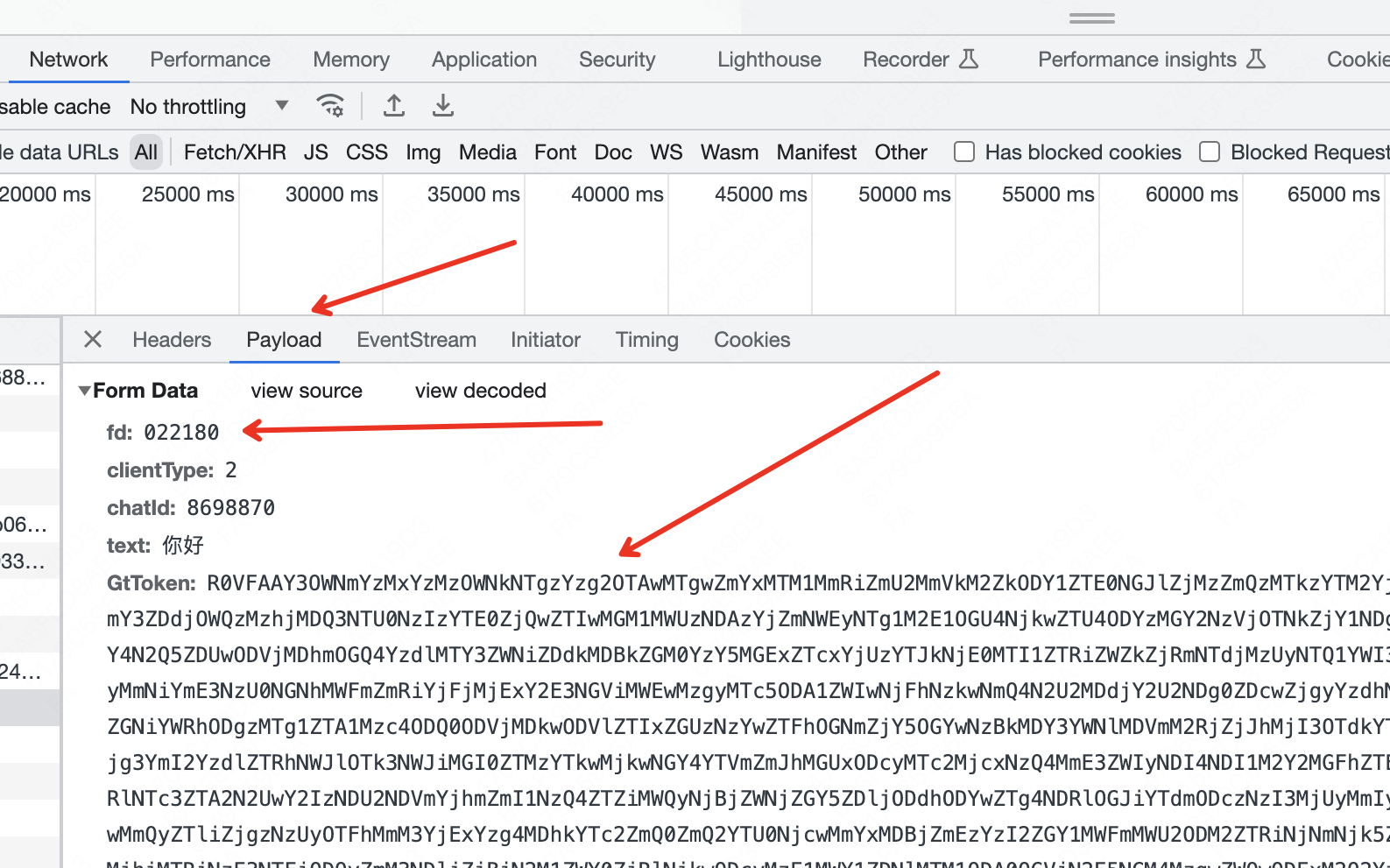The height and width of the screenshot is (868, 1390).
Task: Toggle the Blocked Requests checkbox
Action: (1210, 152)
